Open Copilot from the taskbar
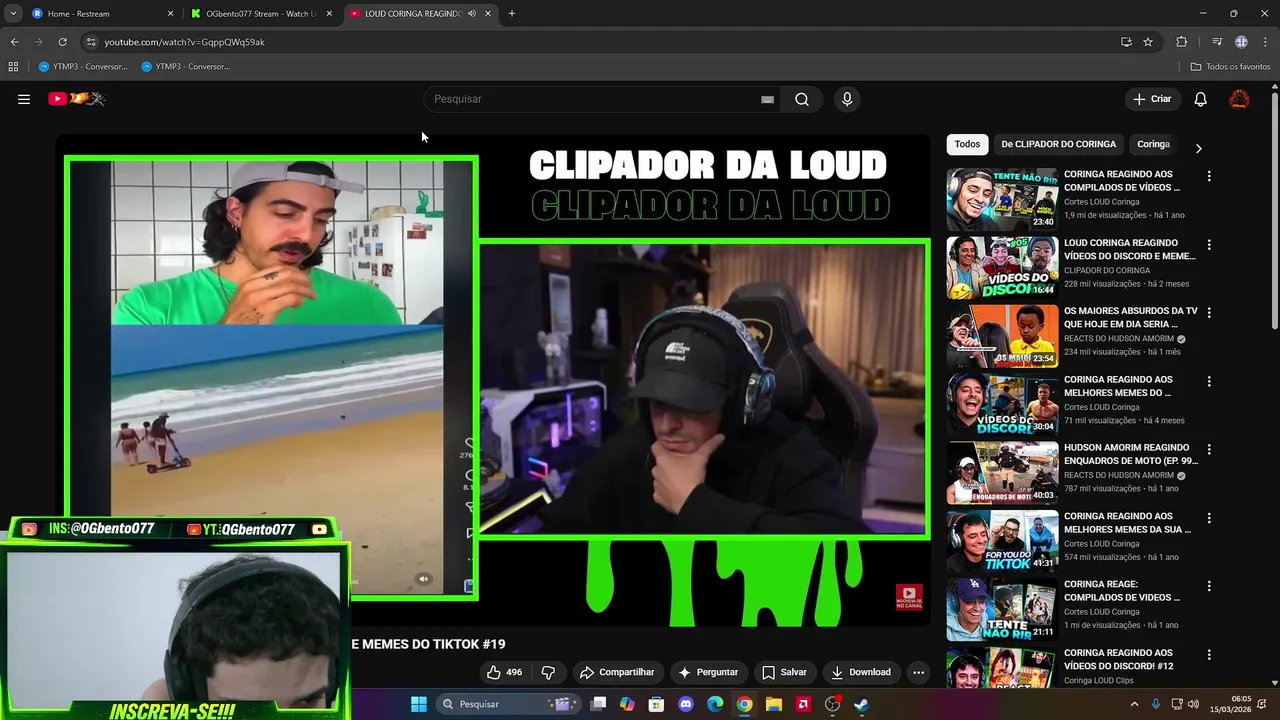This screenshot has width=1280, height=720. (627, 704)
